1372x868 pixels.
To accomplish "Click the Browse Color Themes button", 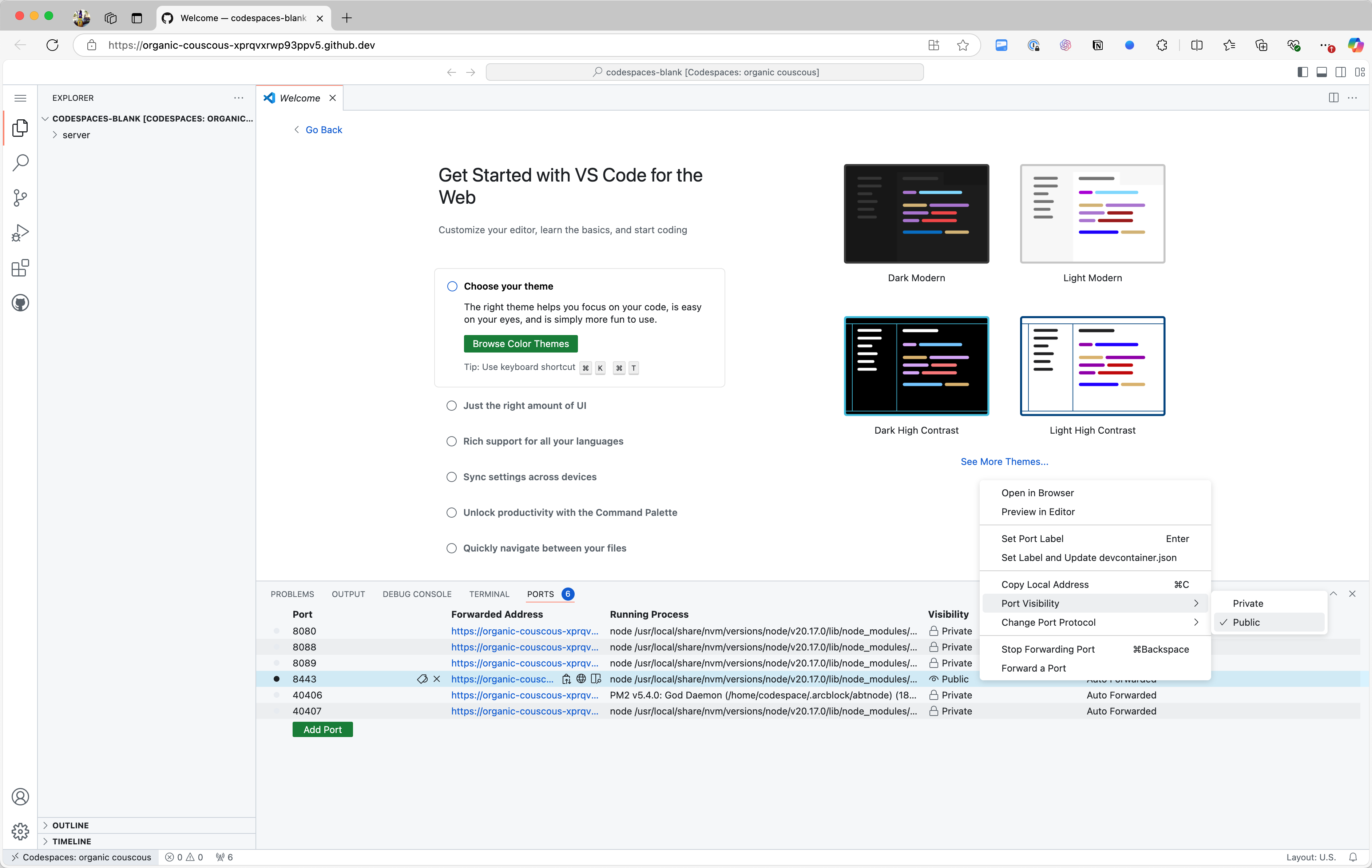I will [x=520, y=343].
